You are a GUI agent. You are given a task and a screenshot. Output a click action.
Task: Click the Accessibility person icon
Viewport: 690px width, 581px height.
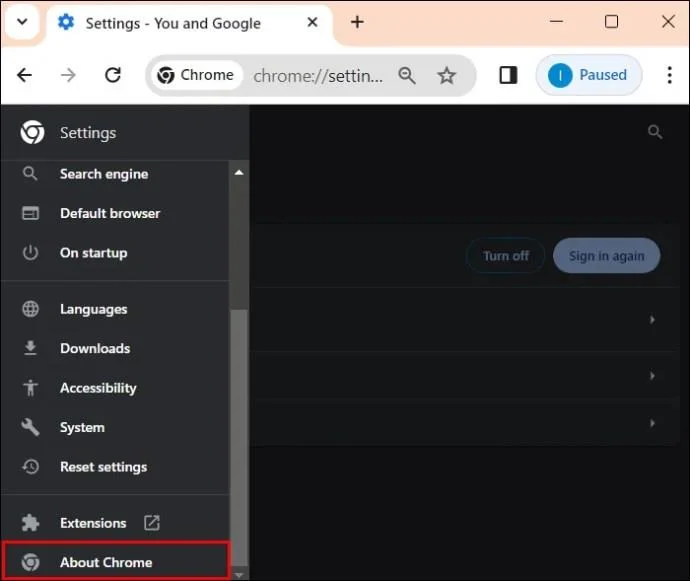[x=30, y=388]
